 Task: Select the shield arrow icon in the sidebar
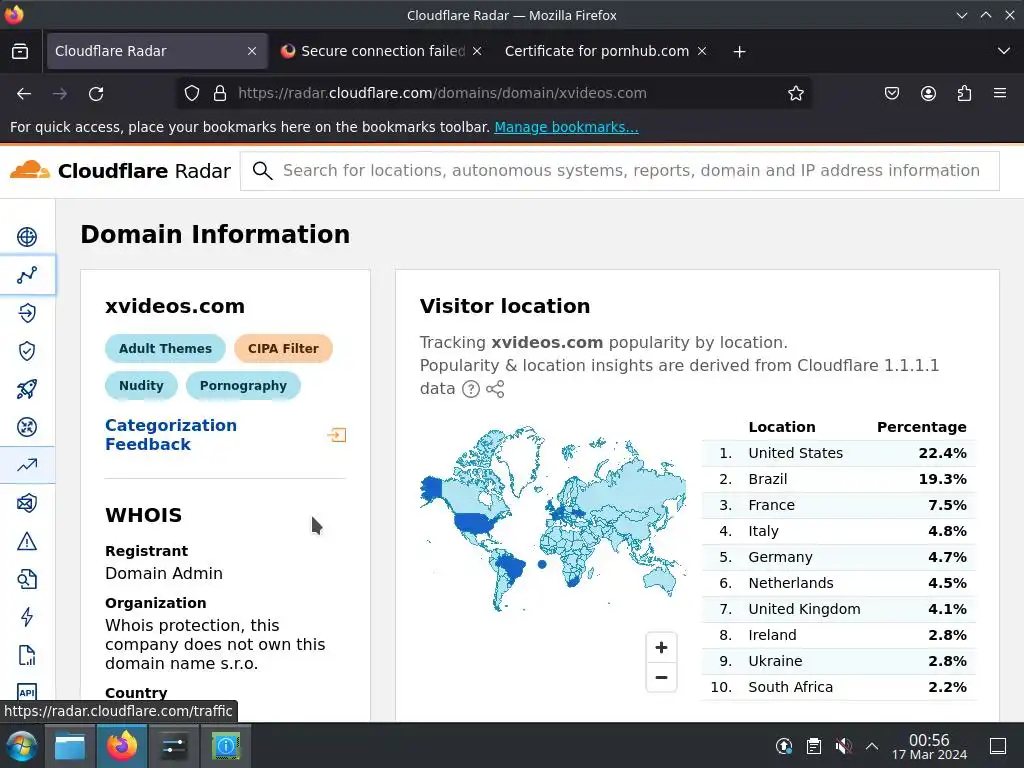click(x=27, y=313)
